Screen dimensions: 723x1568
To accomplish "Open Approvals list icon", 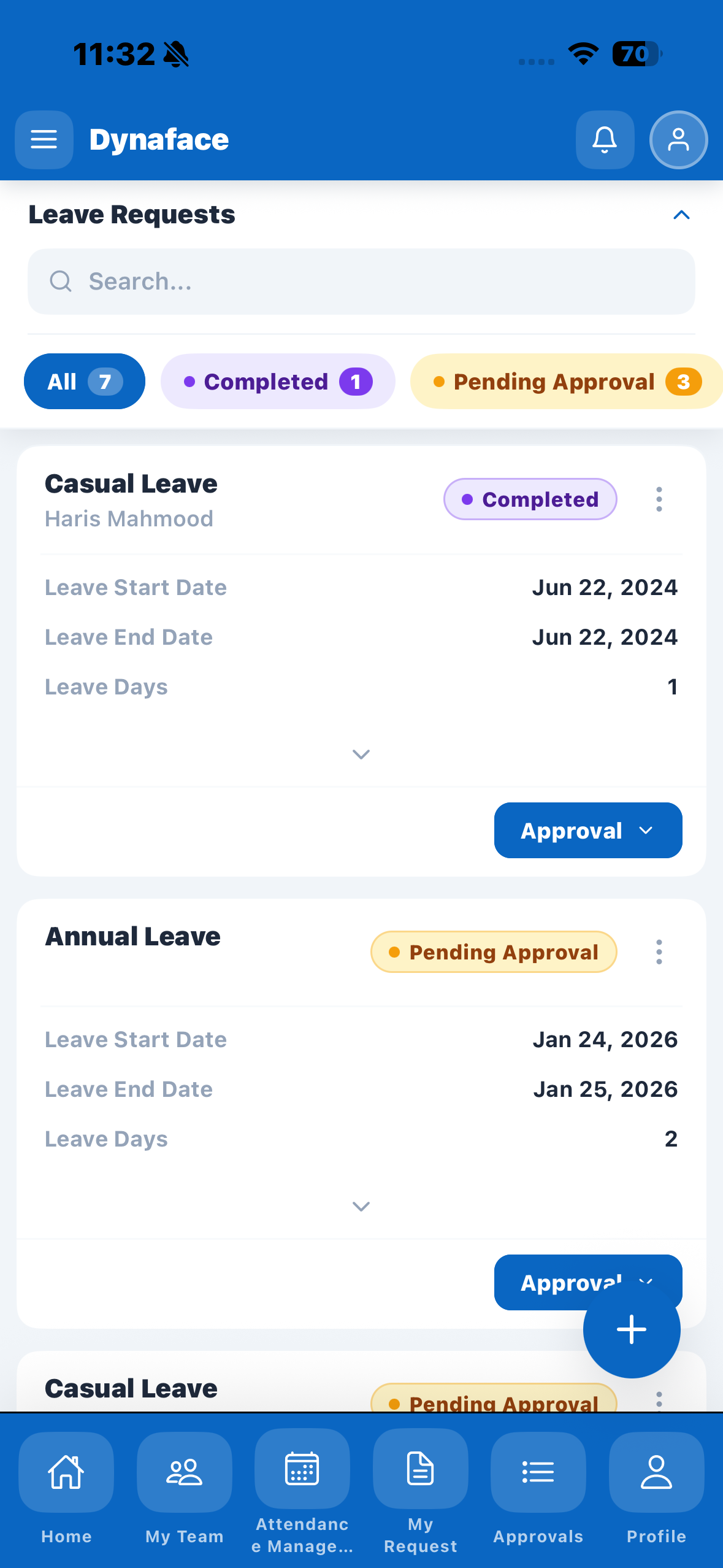I will [x=538, y=1472].
